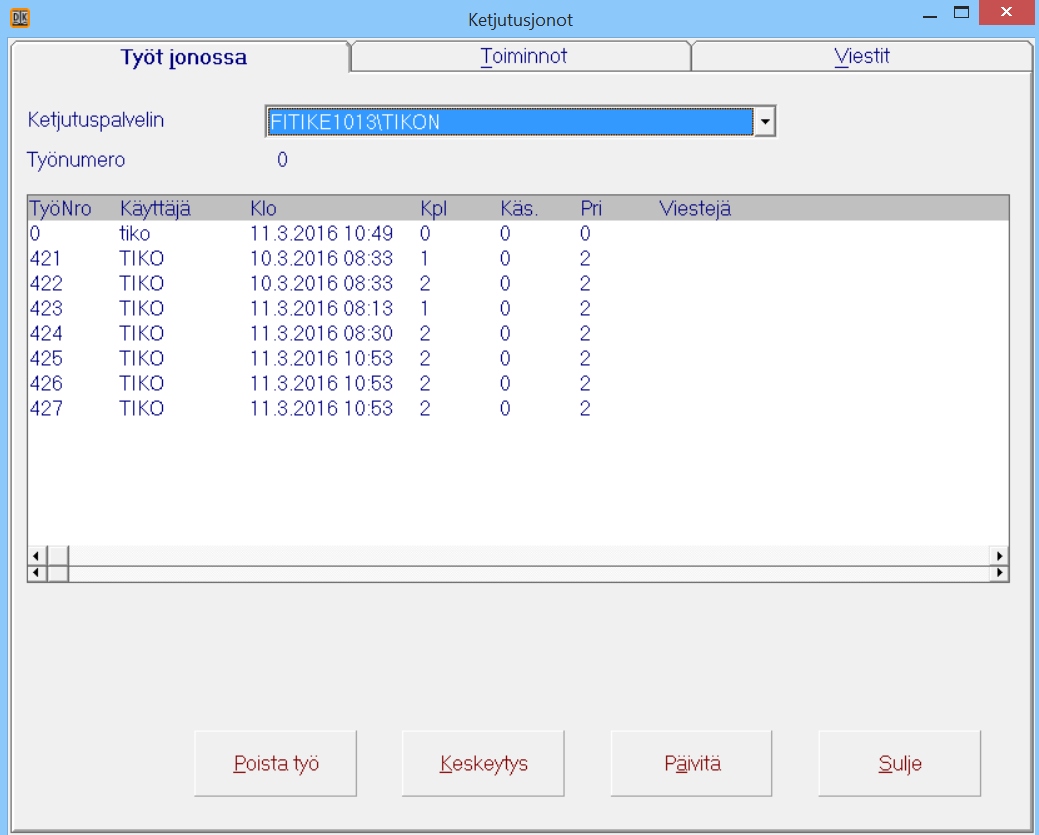
Task: Select job row 421
Action: point(518,258)
